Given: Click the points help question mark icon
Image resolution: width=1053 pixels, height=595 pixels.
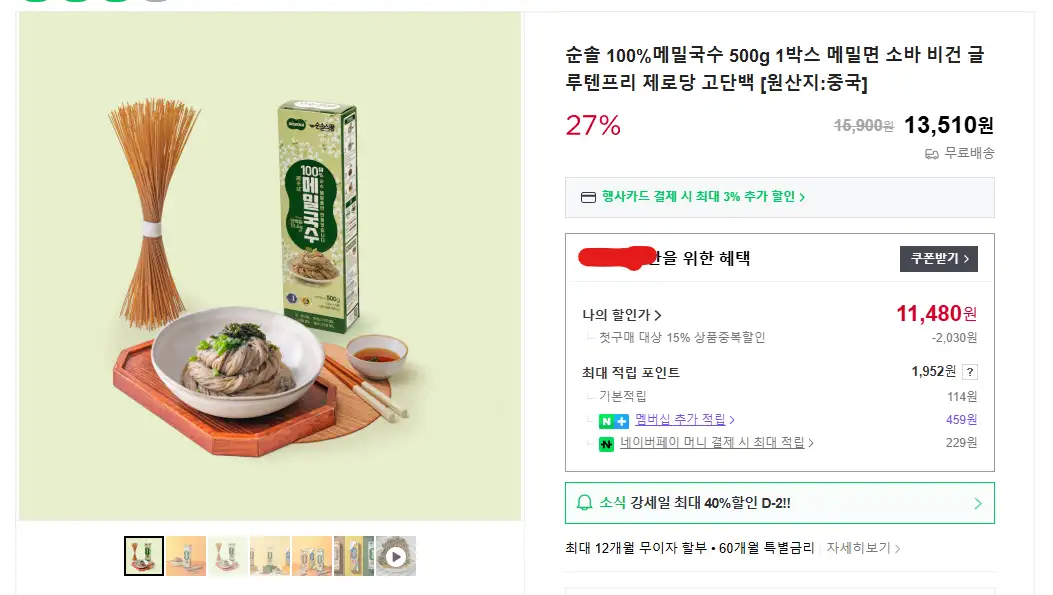Looking at the screenshot, I should click(x=970, y=372).
